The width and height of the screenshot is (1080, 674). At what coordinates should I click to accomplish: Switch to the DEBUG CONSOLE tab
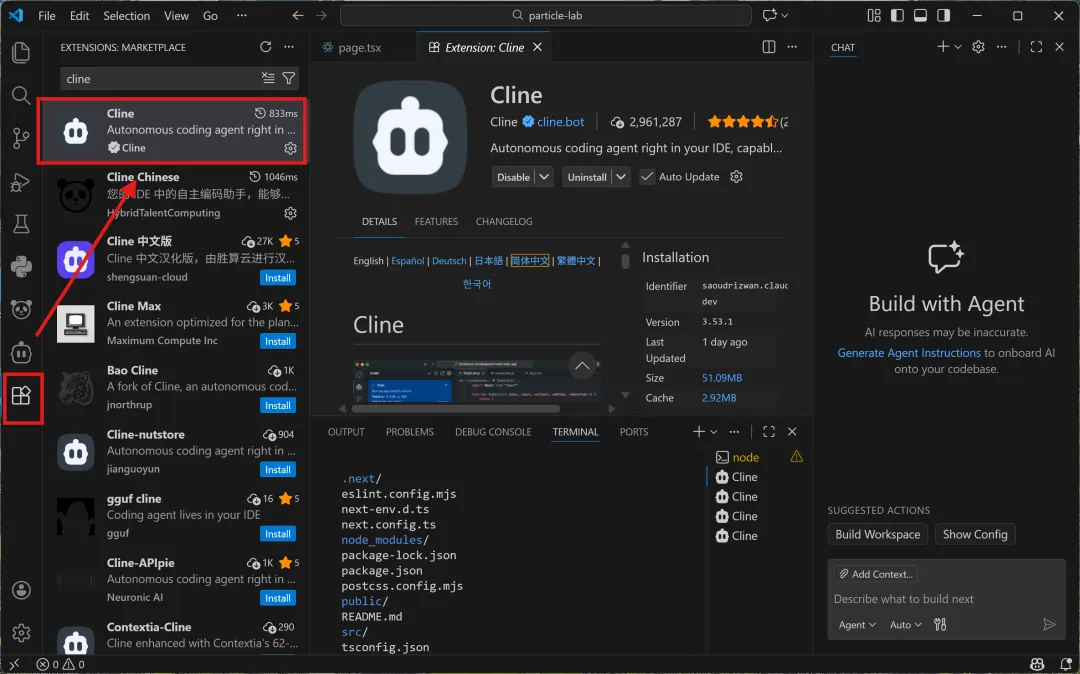[x=493, y=432]
